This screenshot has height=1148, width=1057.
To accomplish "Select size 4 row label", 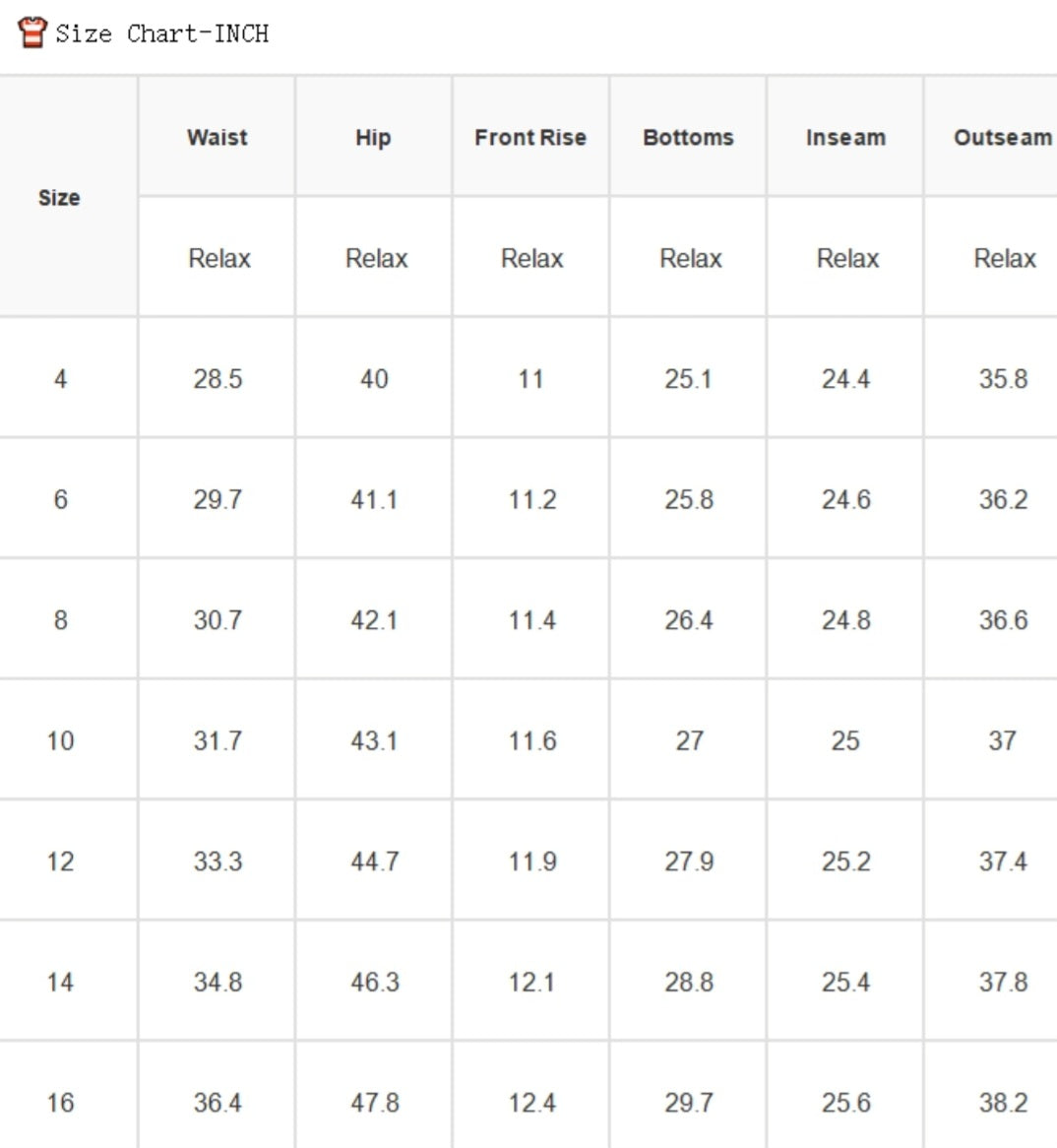I will tap(60, 379).
